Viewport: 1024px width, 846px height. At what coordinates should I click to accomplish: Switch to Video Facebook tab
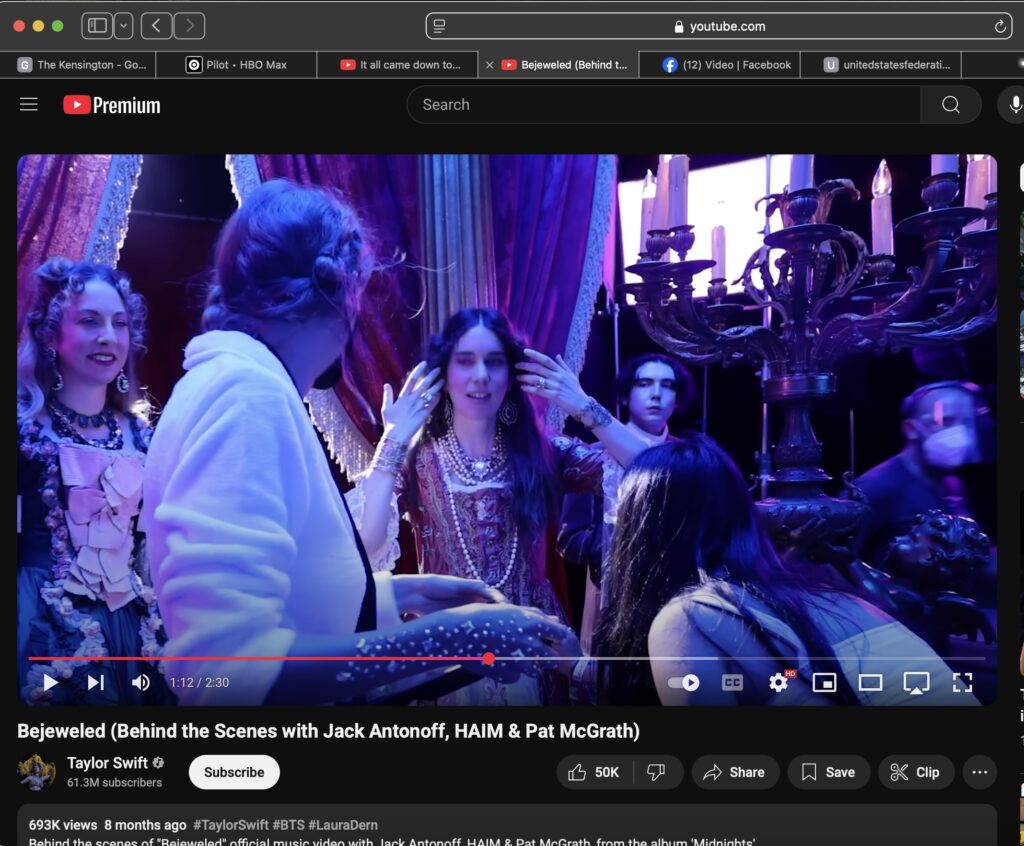[x=720, y=65]
